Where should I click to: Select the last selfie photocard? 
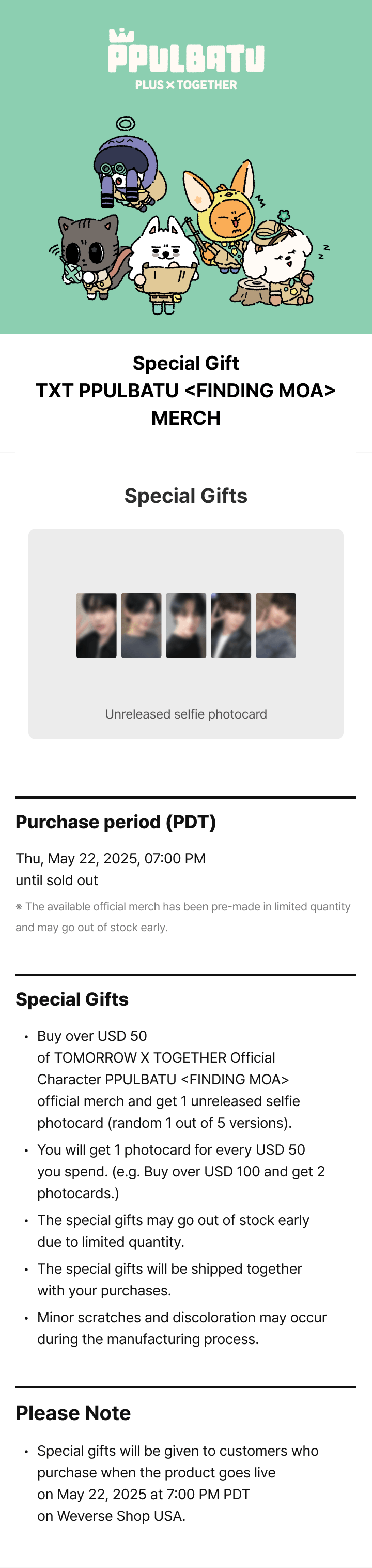coord(276,625)
